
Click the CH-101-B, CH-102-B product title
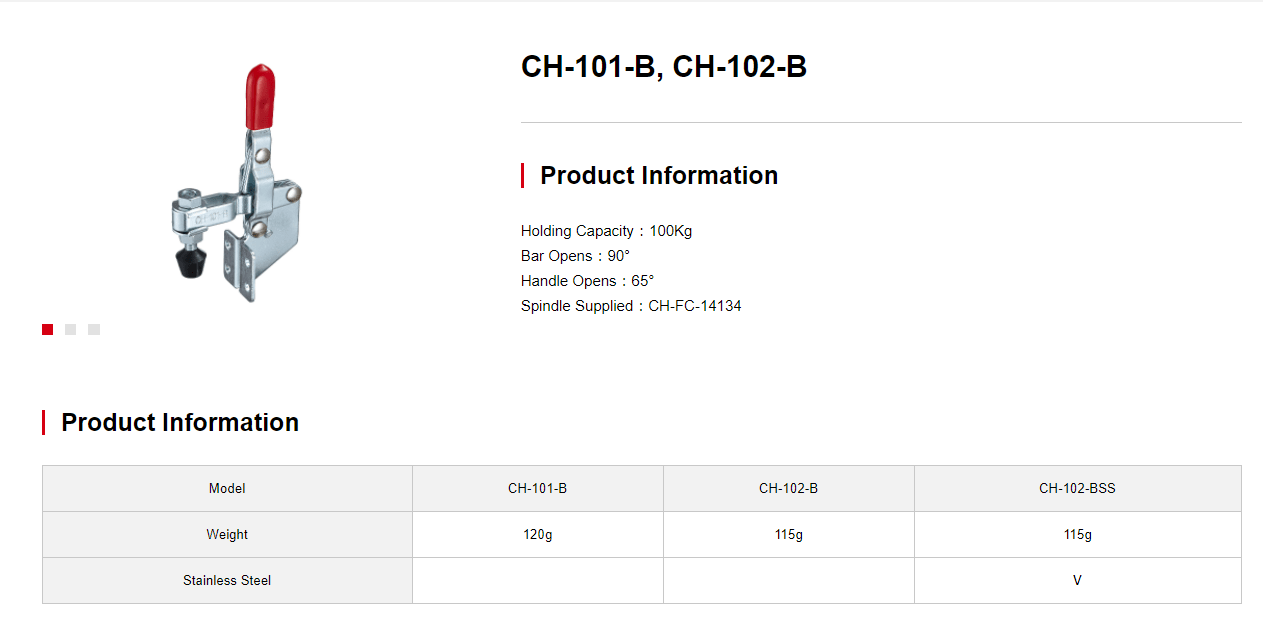coord(664,66)
